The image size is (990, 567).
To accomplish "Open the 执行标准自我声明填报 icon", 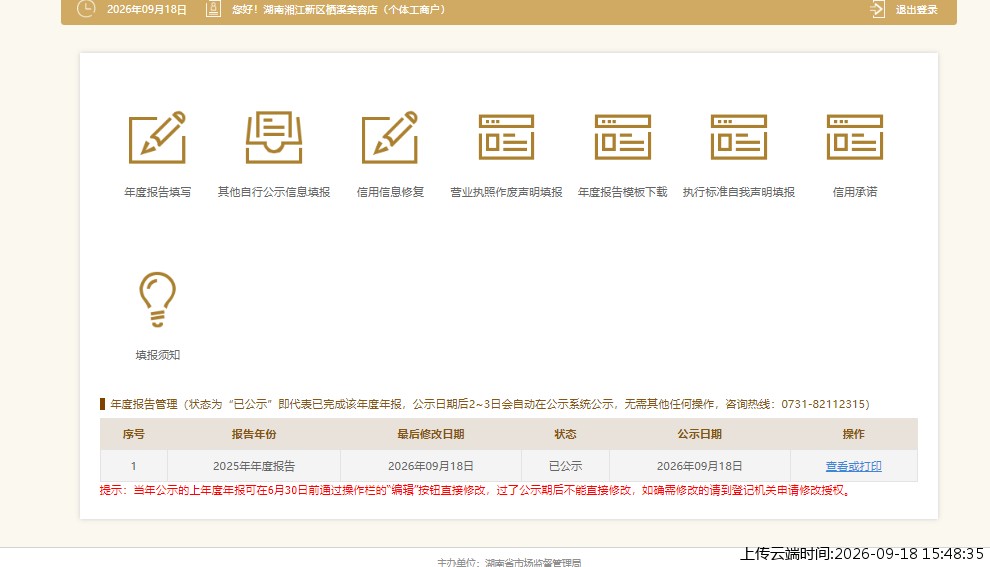I will (x=739, y=137).
